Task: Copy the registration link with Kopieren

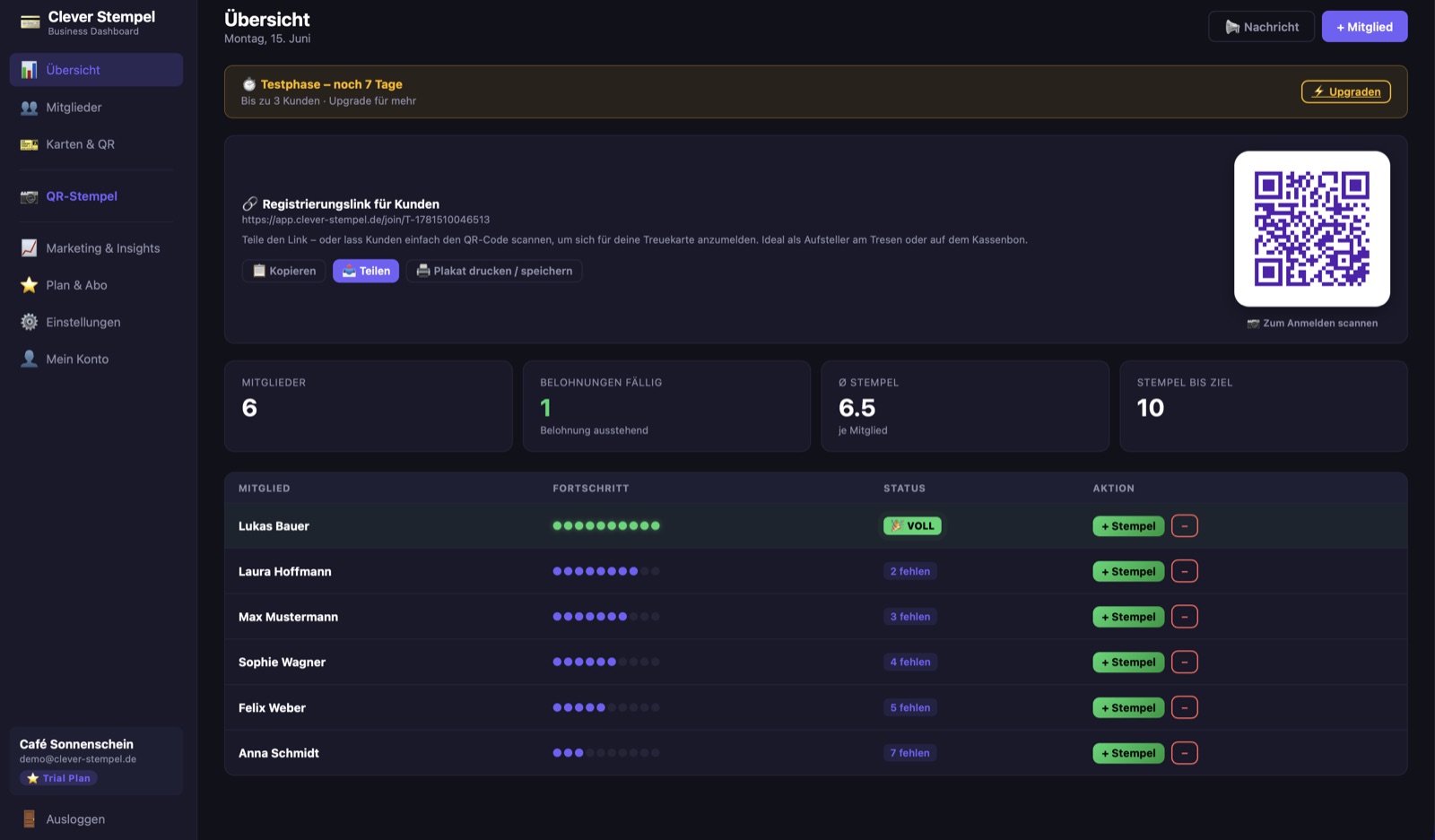Action: click(284, 271)
